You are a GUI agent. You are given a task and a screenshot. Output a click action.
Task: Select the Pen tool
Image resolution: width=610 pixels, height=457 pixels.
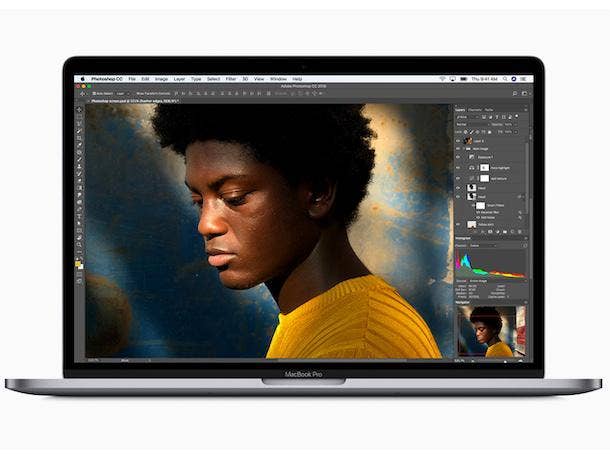(x=79, y=209)
